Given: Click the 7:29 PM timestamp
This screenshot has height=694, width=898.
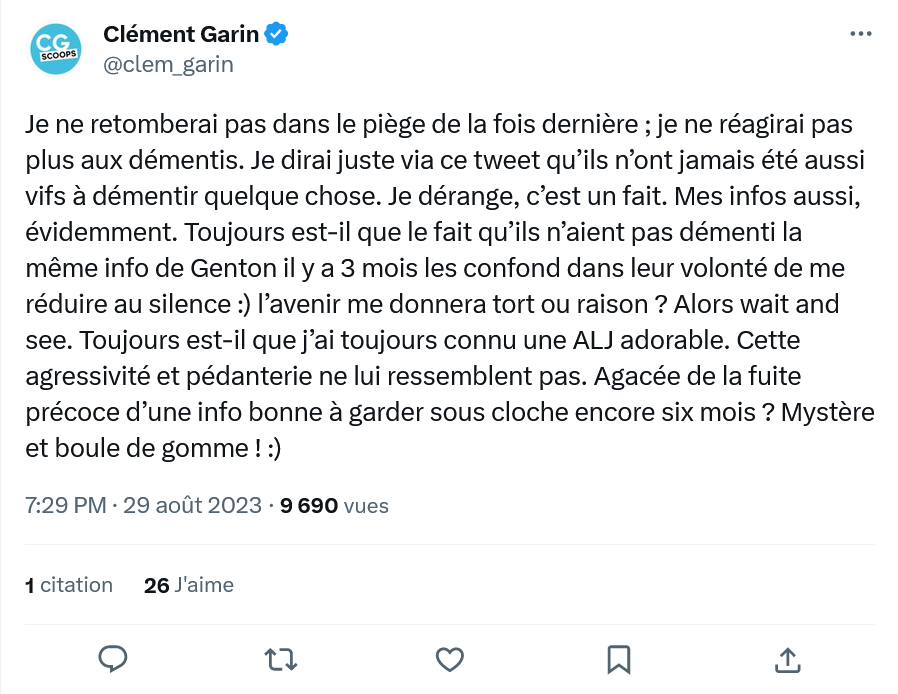Looking at the screenshot, I should pos(65,506).
